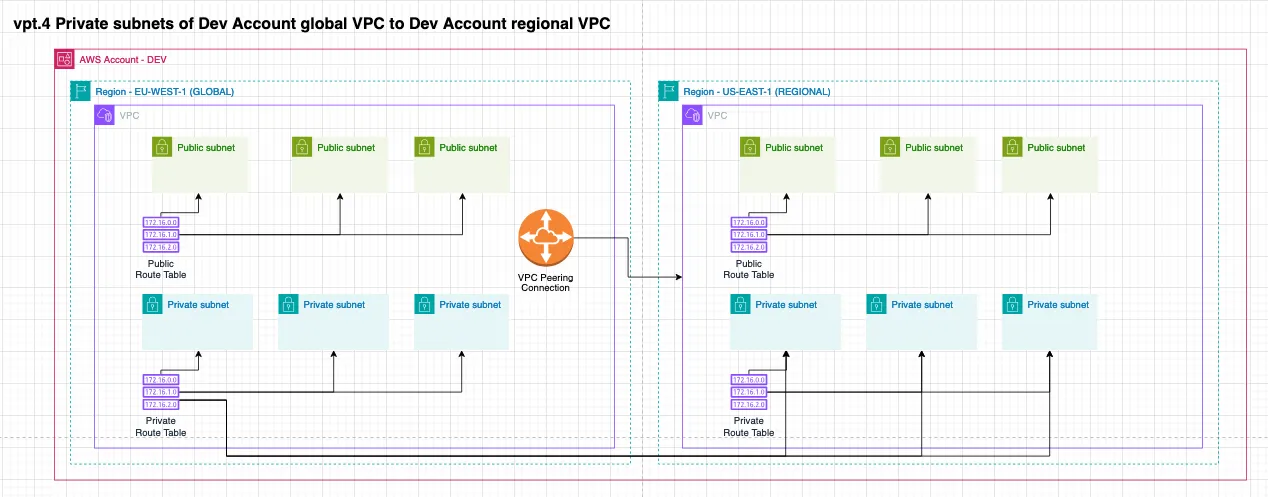Select the "VPC Peering Connection" text label
Screen dimensions: 1268x497
[544, 281]
